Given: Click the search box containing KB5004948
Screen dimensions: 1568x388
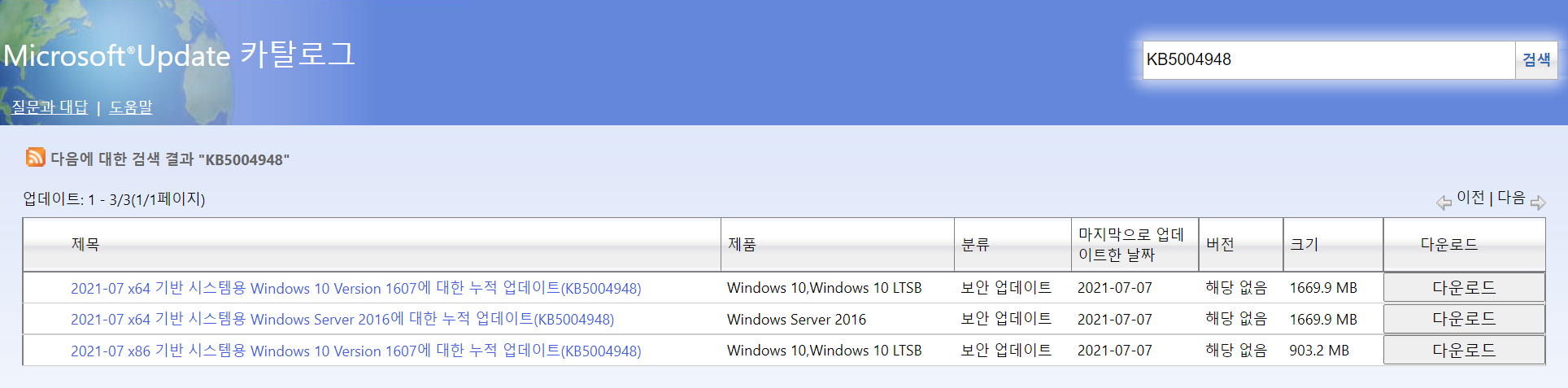Looking at the screenshot, I should pos(1327,60).
